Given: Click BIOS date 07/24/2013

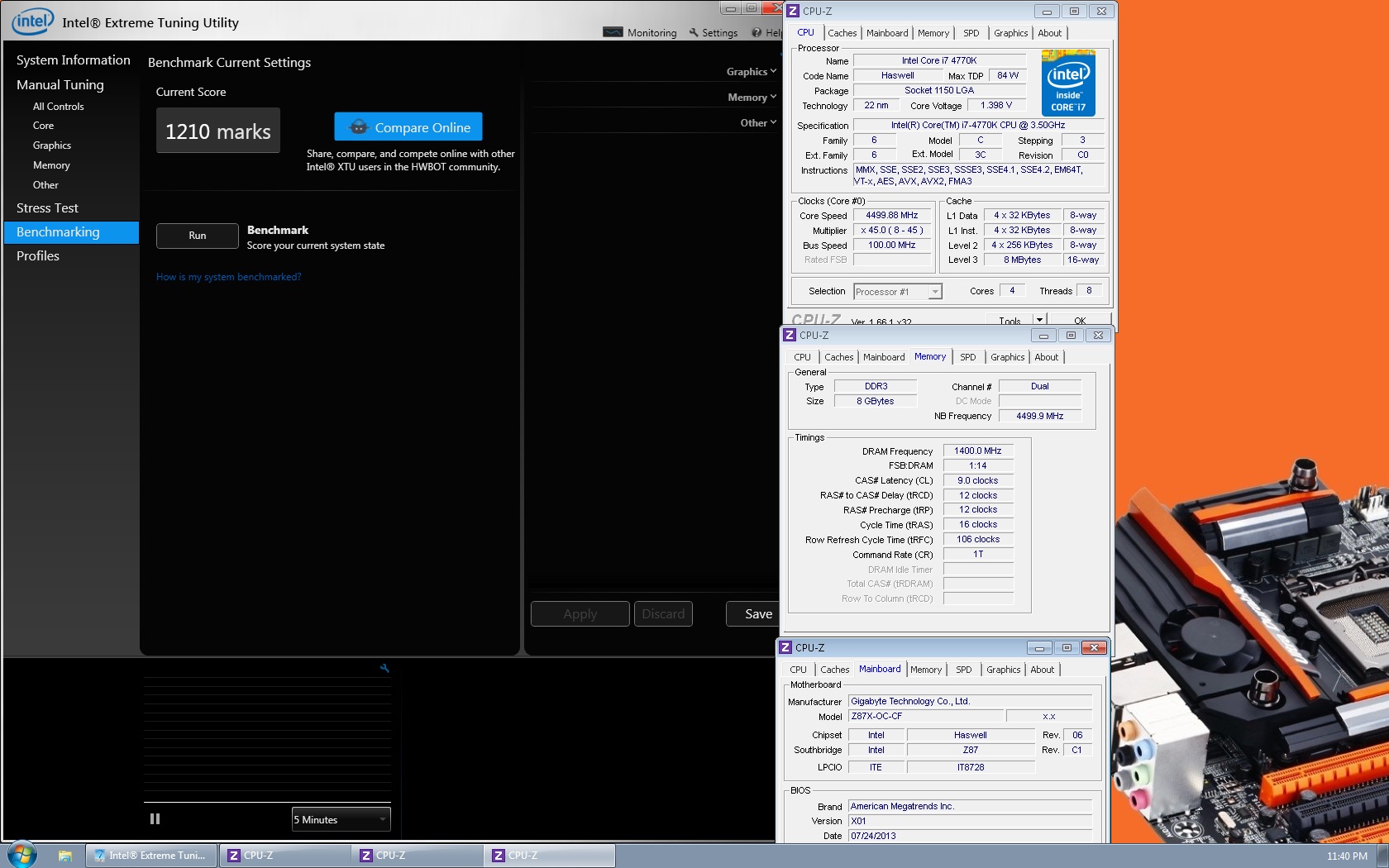Looking at the screenshot, I should [x=970, y=836].
